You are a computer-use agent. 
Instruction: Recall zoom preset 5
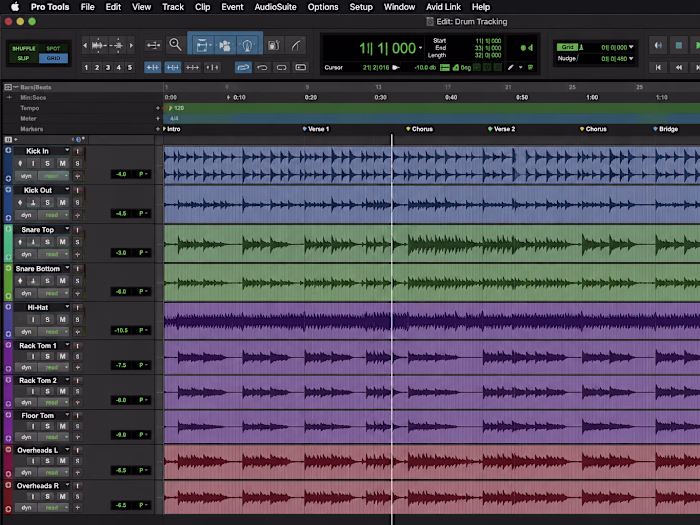(x=130, y=67)
